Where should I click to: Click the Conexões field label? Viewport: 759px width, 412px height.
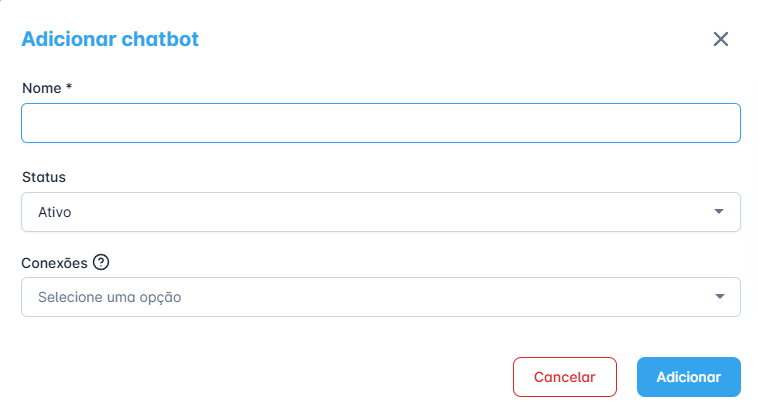coord(55,263)
